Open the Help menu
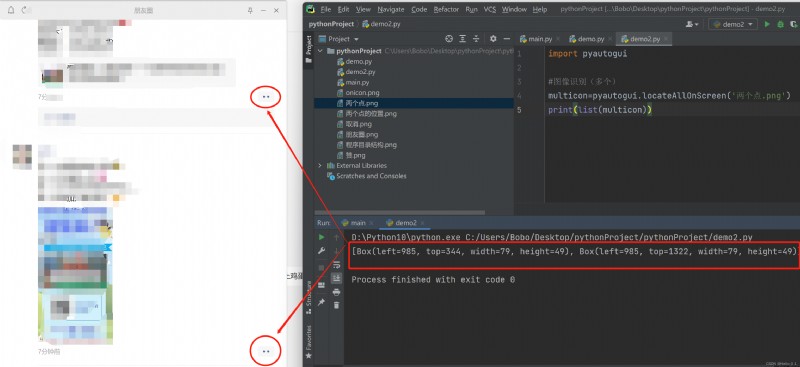800x367 pixels. (539, 9)
